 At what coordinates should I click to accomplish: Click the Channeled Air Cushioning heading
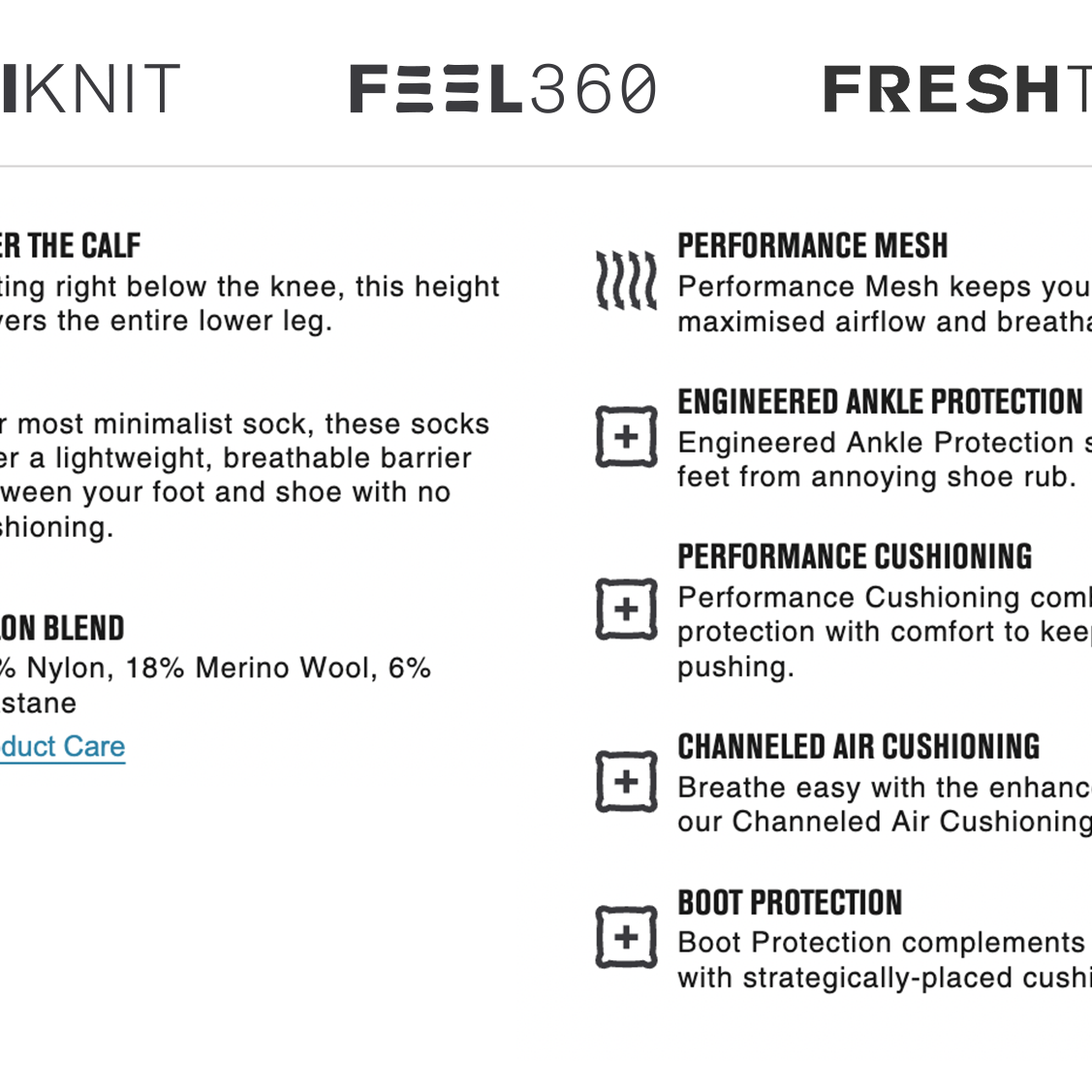pos(858,746)
